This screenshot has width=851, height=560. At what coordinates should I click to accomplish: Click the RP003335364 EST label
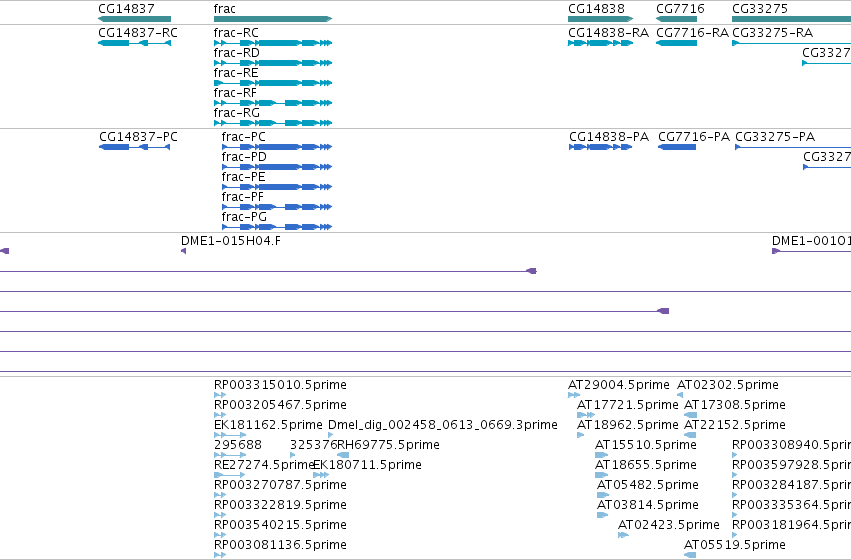pyautogui.click(x=791, y=505)
